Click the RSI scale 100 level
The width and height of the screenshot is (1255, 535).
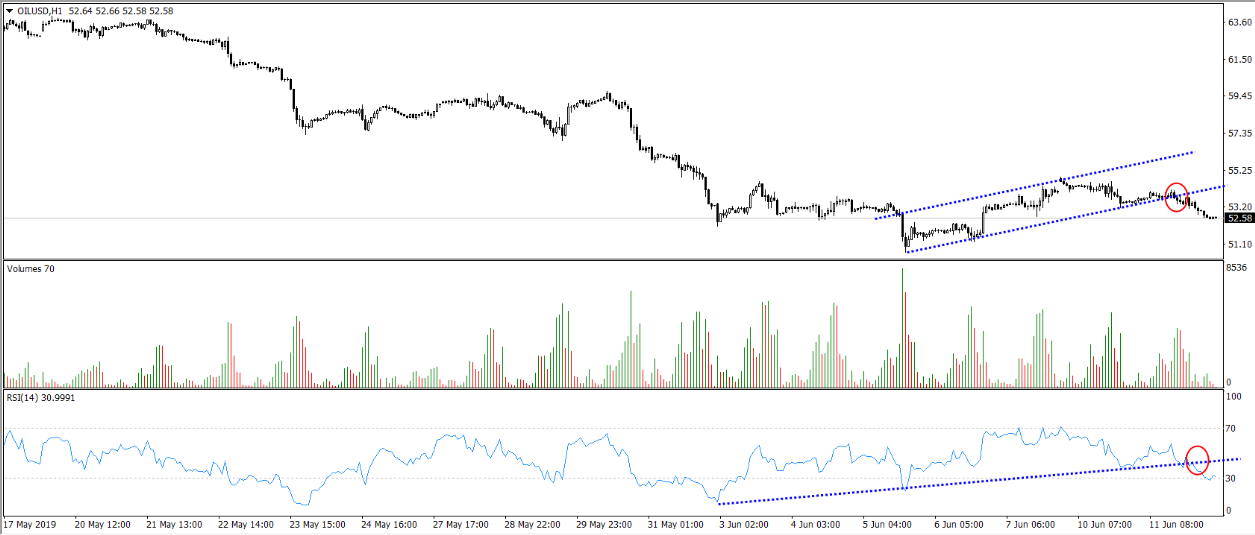[1235, 398]
